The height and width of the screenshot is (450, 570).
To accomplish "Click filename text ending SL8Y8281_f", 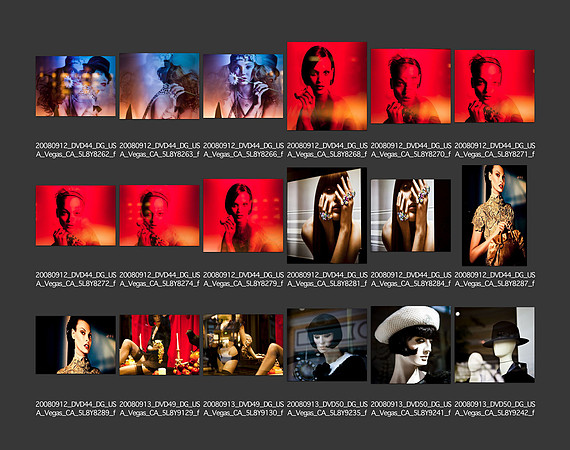I will (327, 279).
